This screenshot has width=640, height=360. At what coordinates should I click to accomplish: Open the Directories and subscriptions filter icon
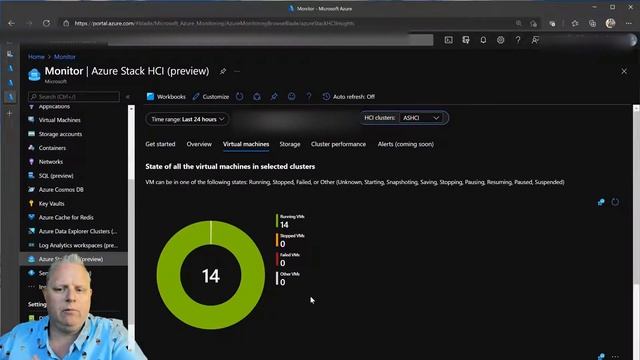pyautogui.click(x=466, y=40)
